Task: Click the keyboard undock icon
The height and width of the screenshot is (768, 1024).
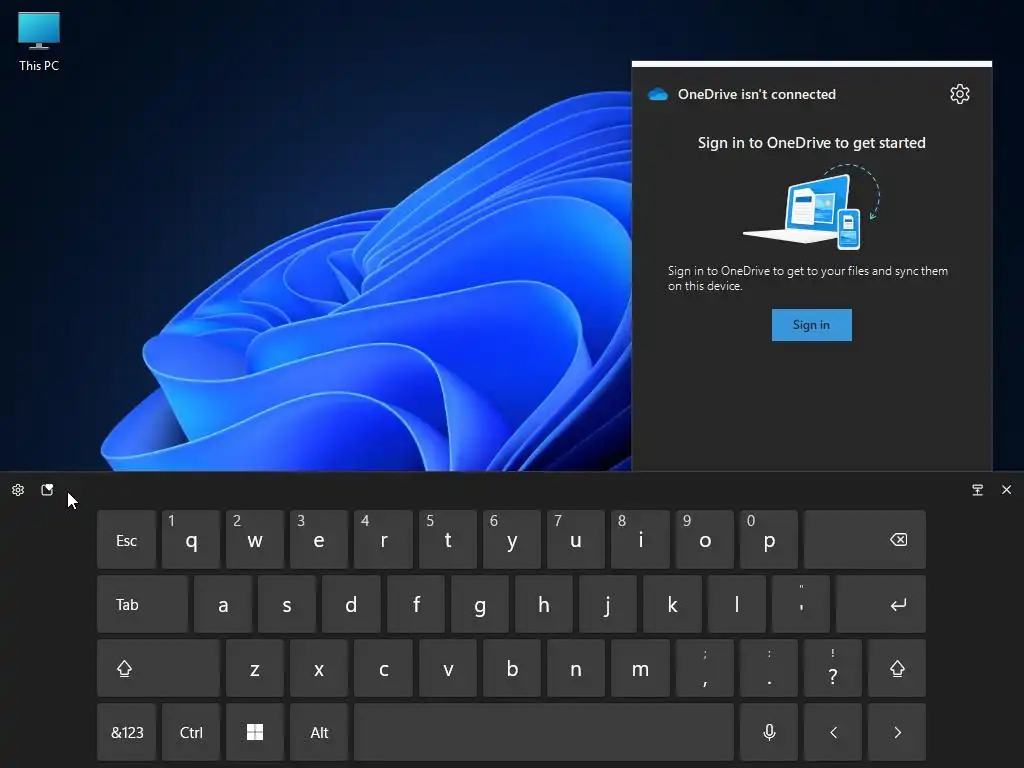Action: [977, 490]
